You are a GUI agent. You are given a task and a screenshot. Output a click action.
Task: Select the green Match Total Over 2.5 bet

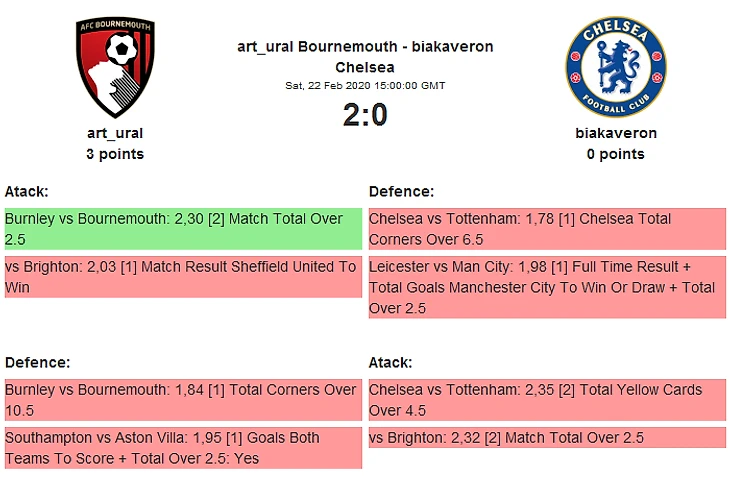(x=182, y=229)
